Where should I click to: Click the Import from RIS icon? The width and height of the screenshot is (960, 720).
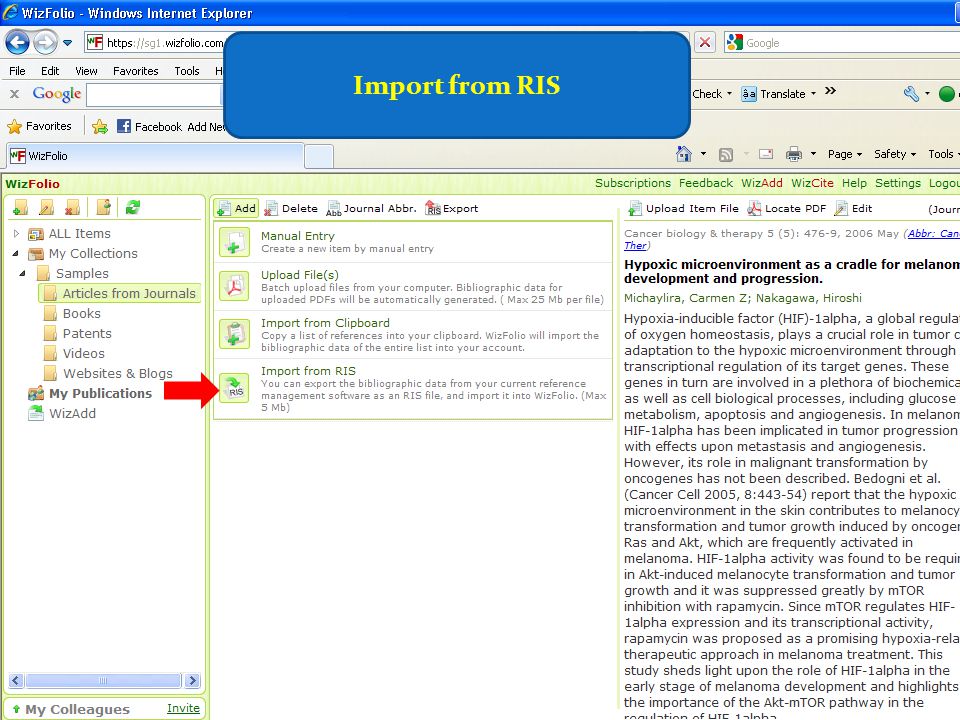[234, 388]
